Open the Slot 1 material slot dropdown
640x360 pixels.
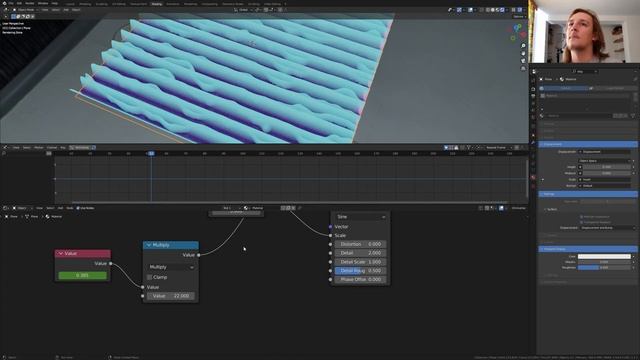coord(231,208)
